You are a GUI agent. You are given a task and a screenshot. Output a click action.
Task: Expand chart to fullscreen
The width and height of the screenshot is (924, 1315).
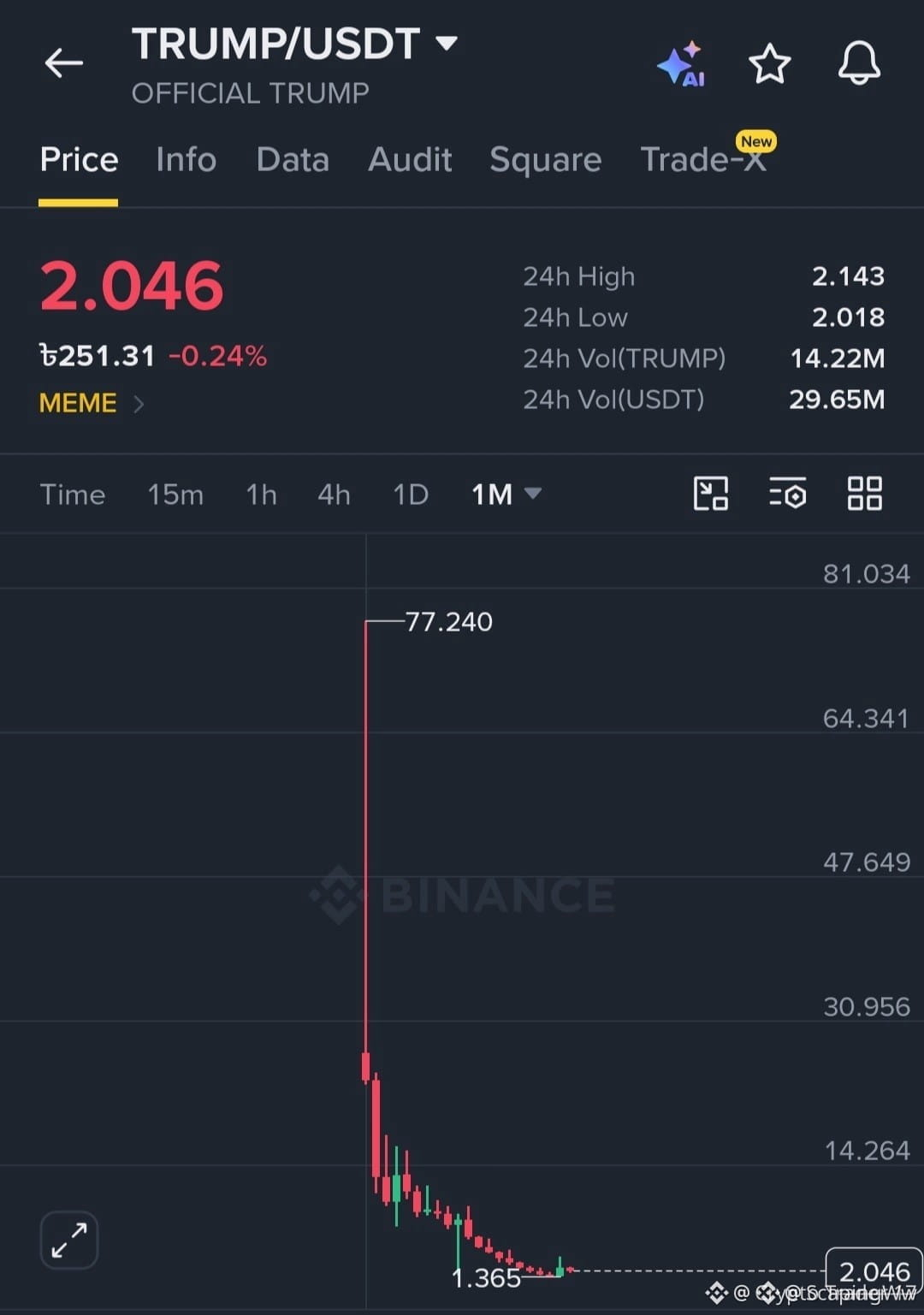pos(69,1240)
